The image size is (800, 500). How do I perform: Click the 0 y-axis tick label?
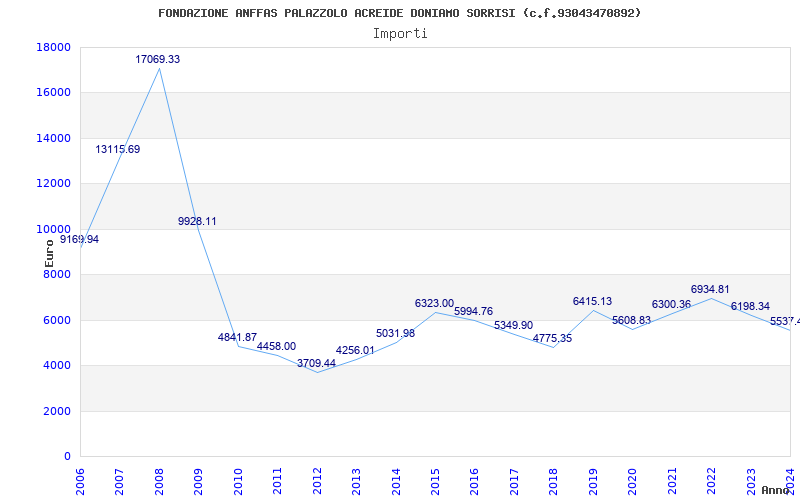point(67,457)
